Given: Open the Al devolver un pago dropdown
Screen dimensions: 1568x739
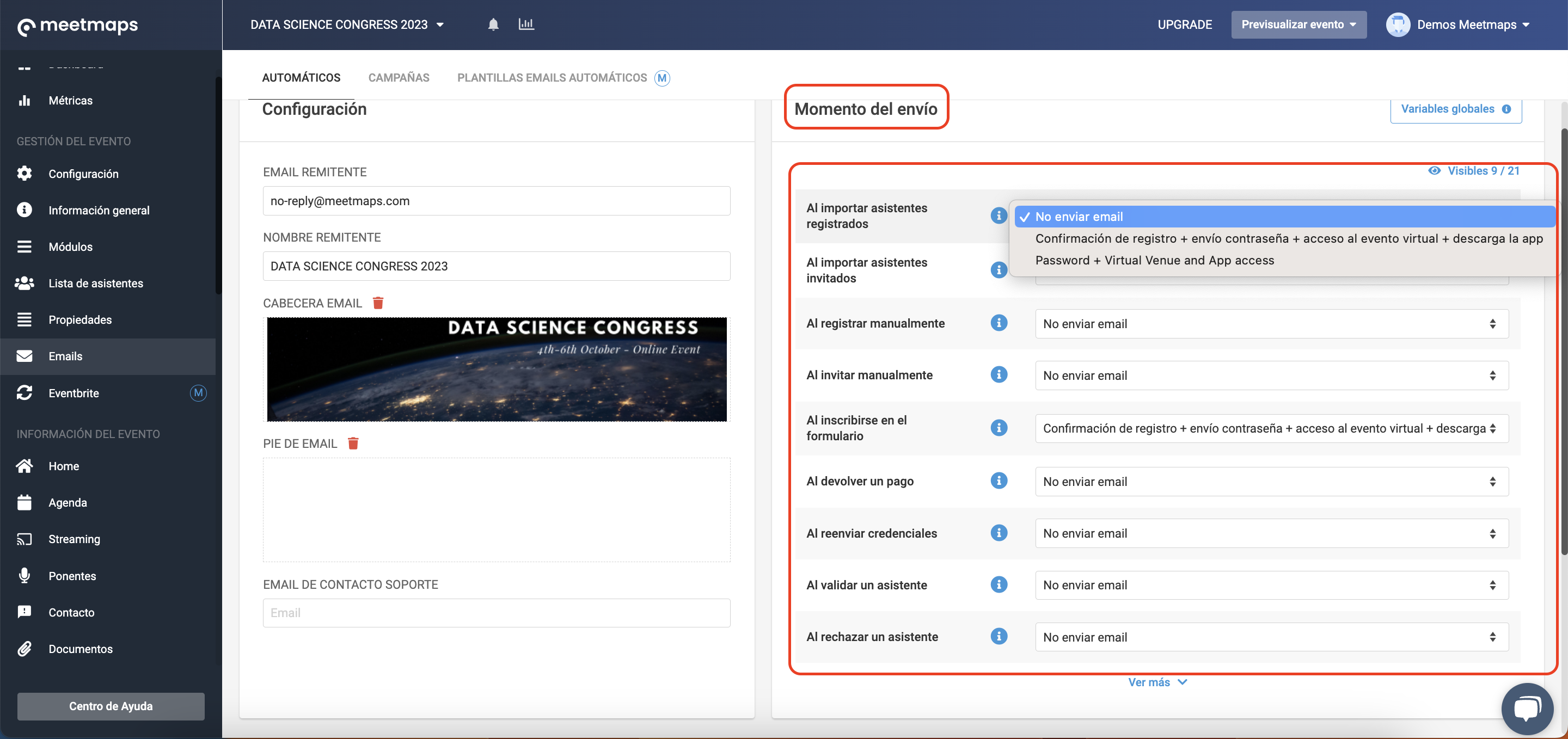Looking at the screenshot, I should point(1272,481).
